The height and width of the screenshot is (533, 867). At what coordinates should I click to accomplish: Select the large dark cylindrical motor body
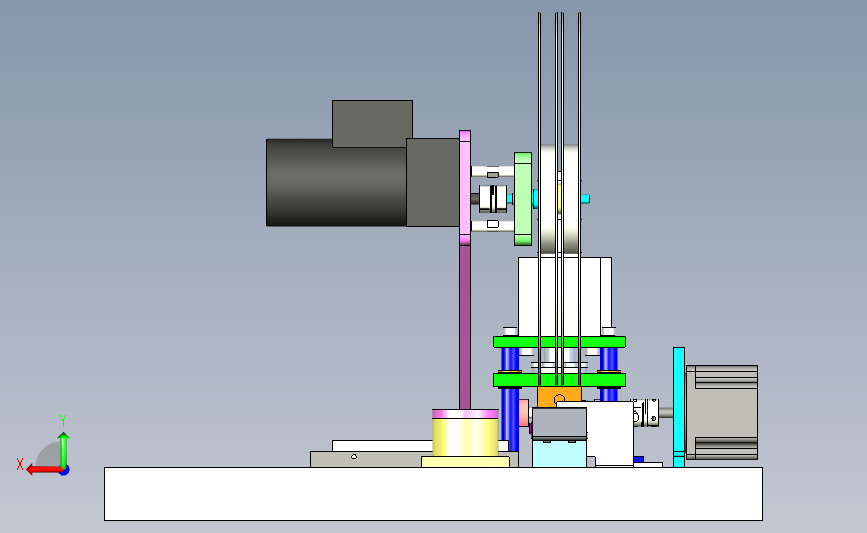tap(336, 182)
